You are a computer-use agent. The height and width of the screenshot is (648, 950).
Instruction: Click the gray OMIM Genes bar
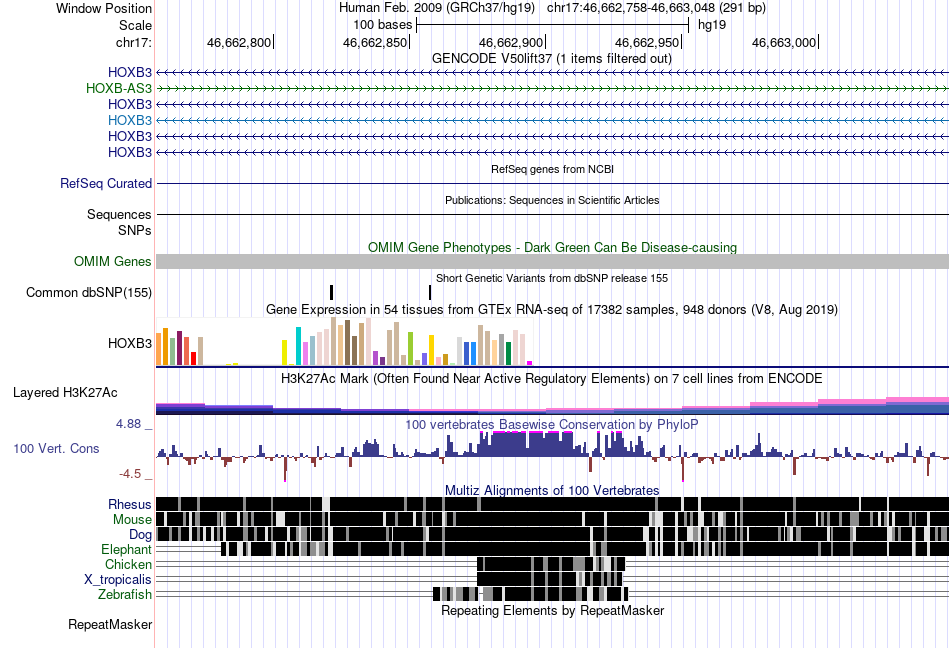tap(552, 262)
